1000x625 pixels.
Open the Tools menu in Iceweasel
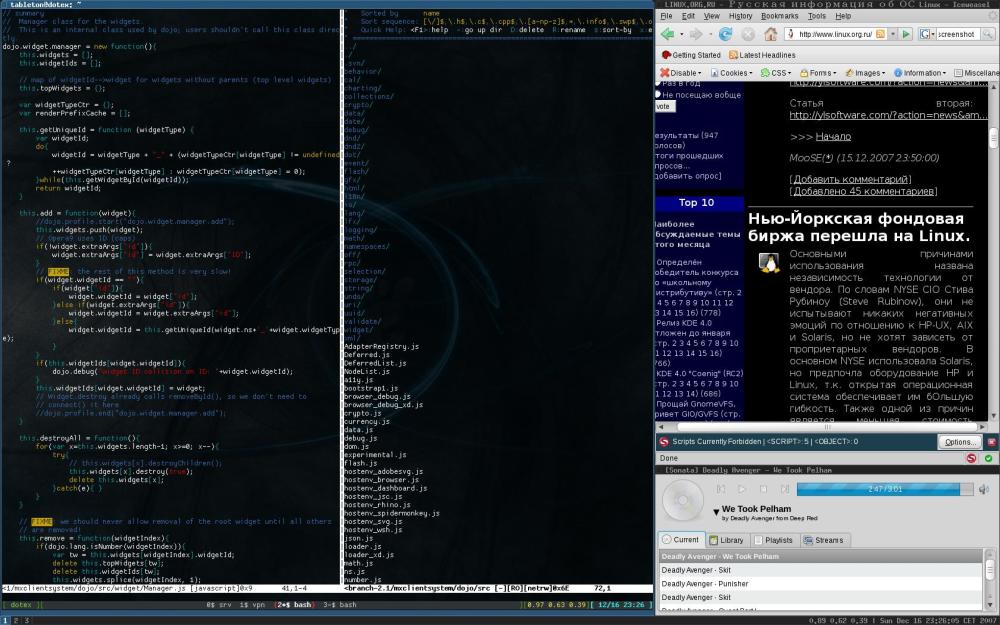coord(816,16)
